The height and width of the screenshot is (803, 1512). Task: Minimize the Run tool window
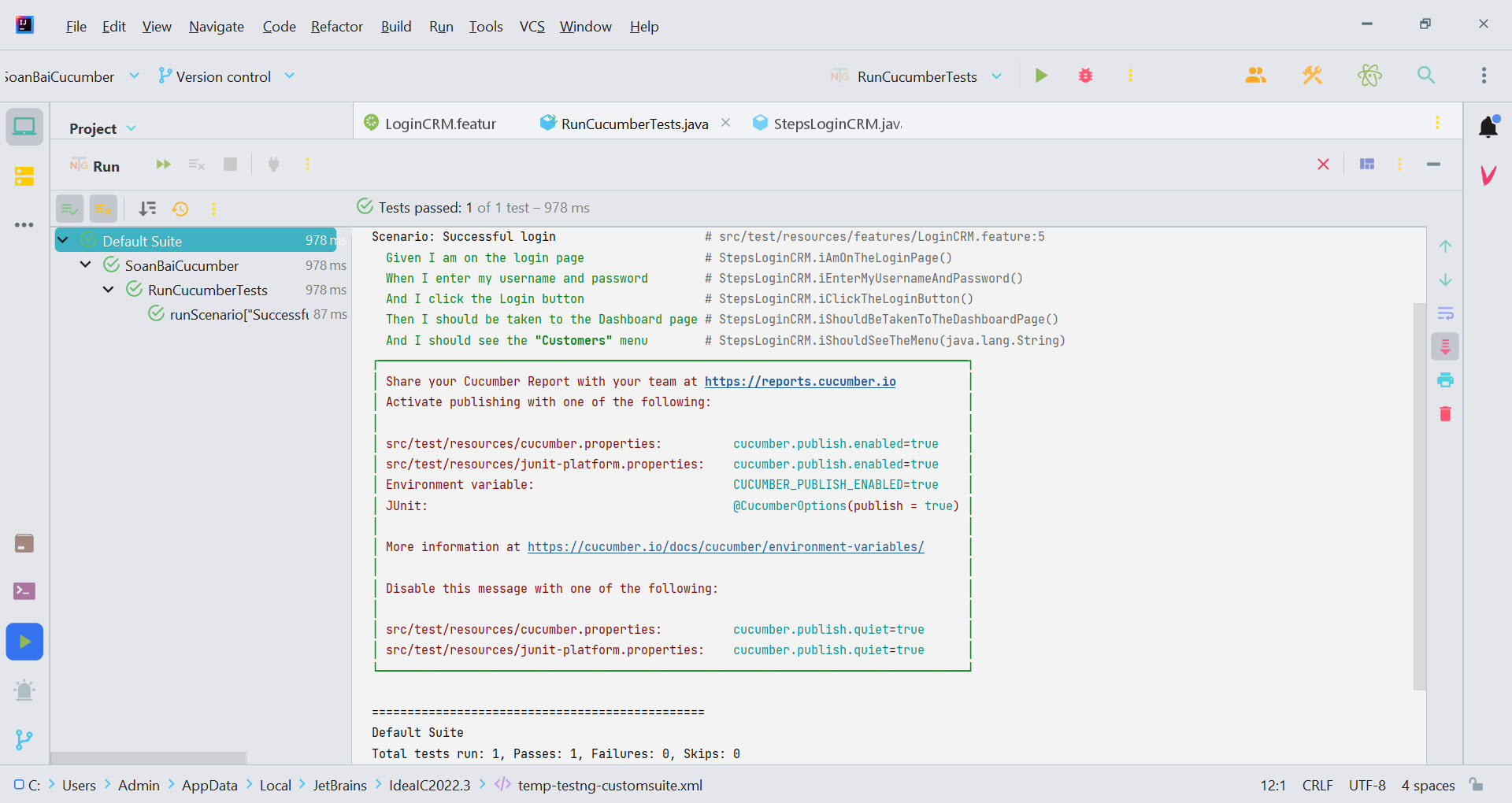coord(1433,164)
